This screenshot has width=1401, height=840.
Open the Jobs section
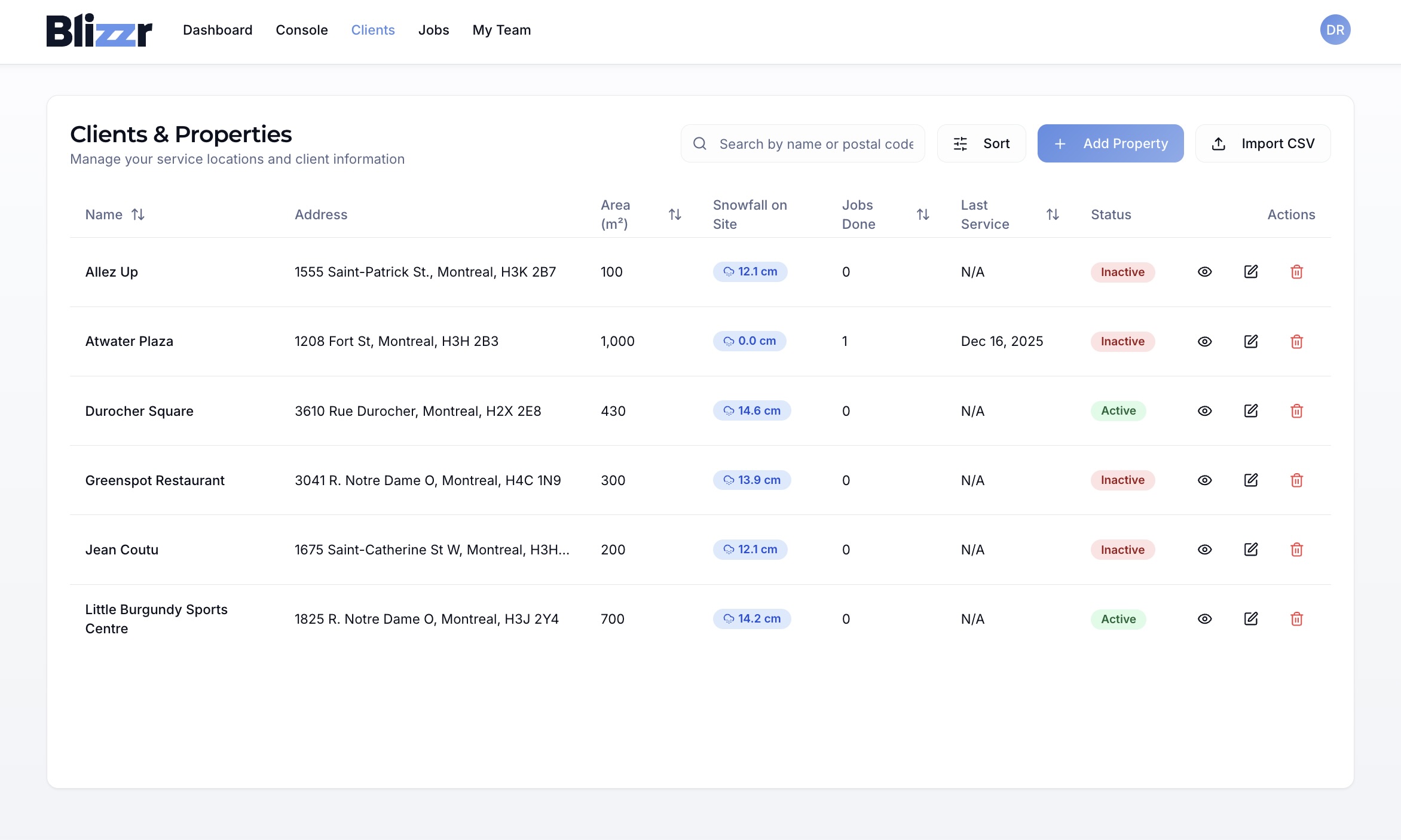[433, 30]
